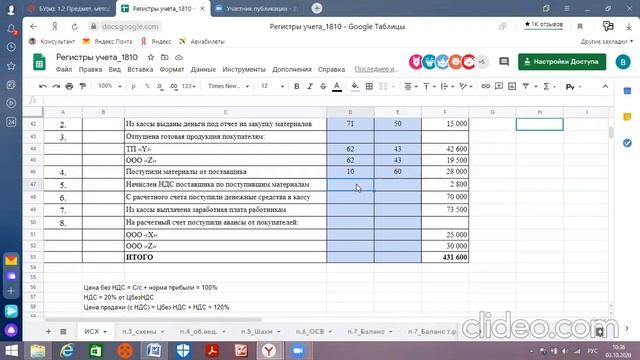Open the Формат menu
This screenshot has width=640, height=360.
click(x=171, y=69)
